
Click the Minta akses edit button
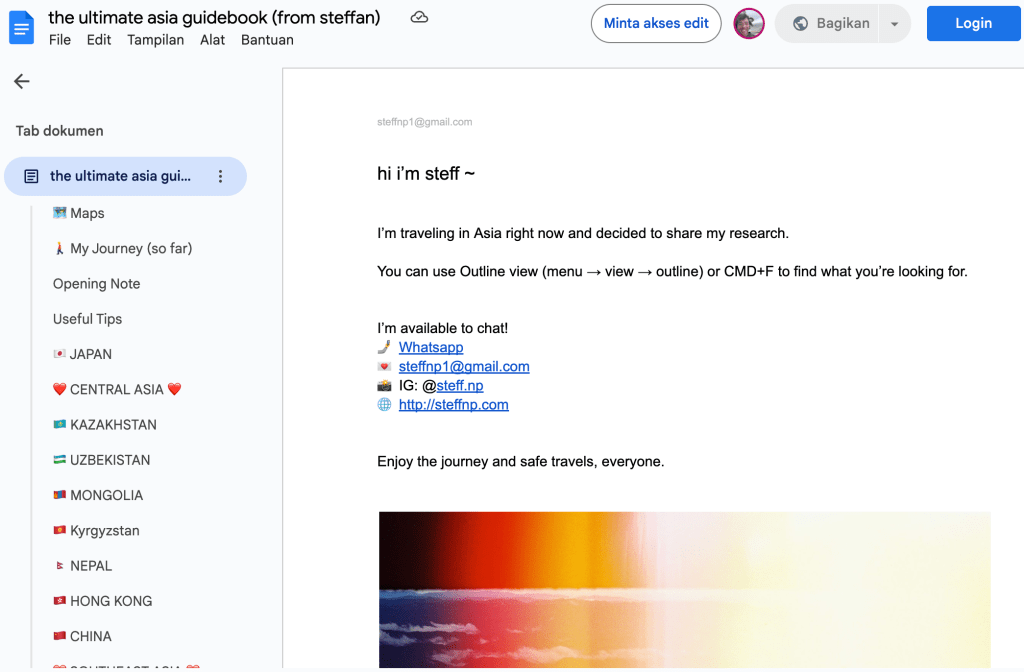pos(656,24)
